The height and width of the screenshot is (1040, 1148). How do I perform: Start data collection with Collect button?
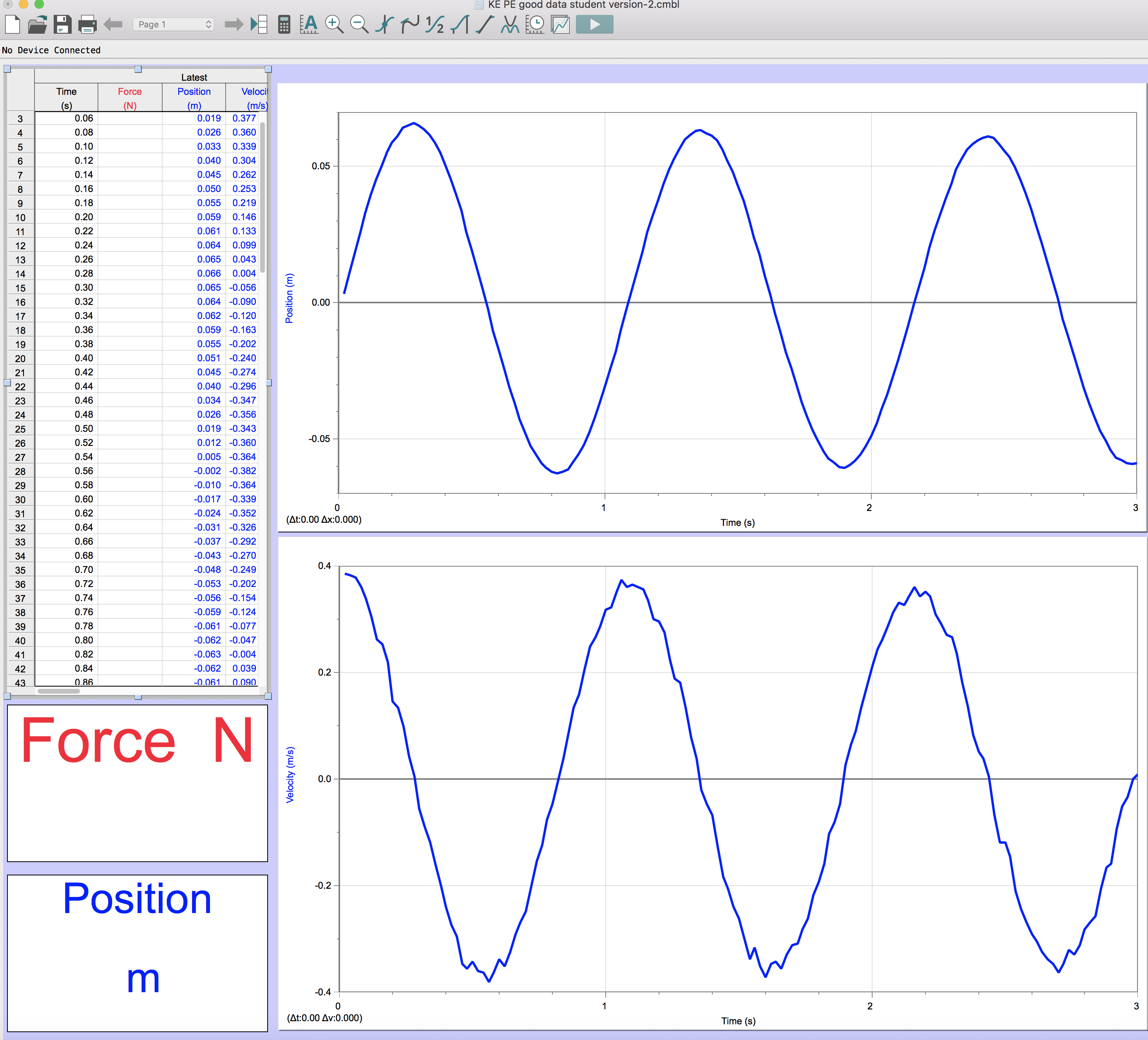pyautogui.click(x=594, y=24)
